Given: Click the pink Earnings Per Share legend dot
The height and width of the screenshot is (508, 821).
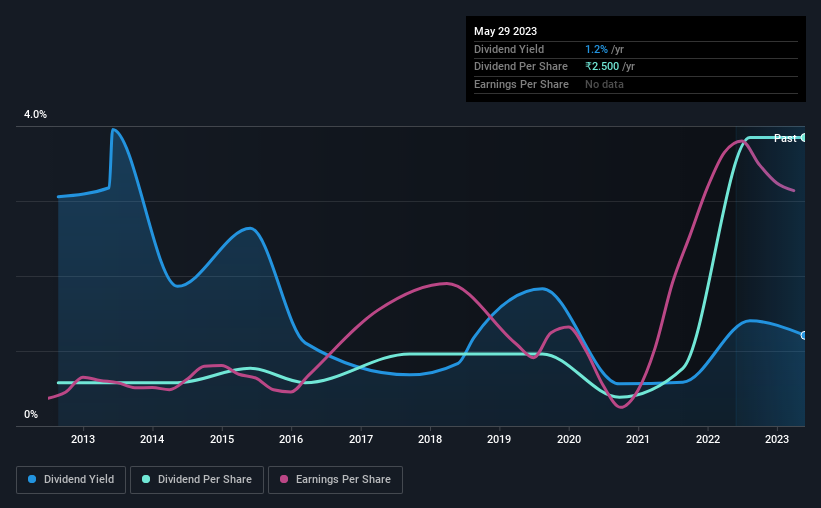Looking at the screenshot, I should pos(284,479).
